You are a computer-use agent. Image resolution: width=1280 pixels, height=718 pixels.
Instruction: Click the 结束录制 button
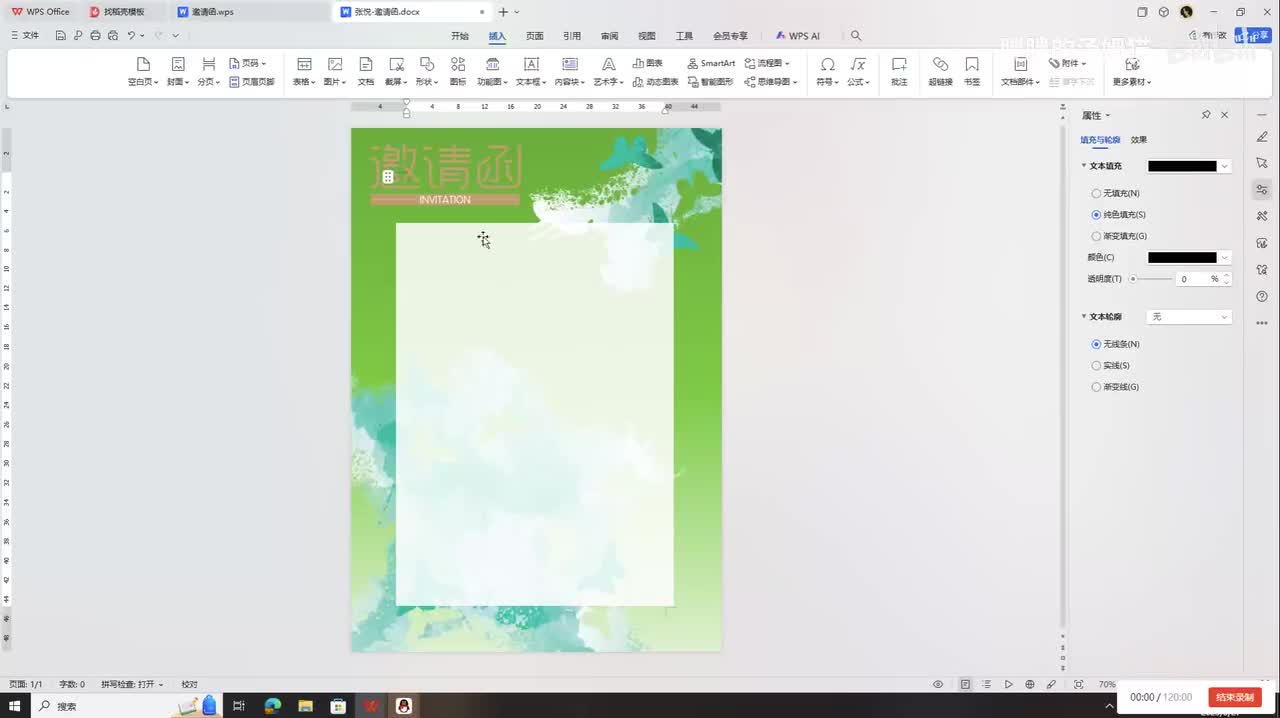[x=1235, y=697]
